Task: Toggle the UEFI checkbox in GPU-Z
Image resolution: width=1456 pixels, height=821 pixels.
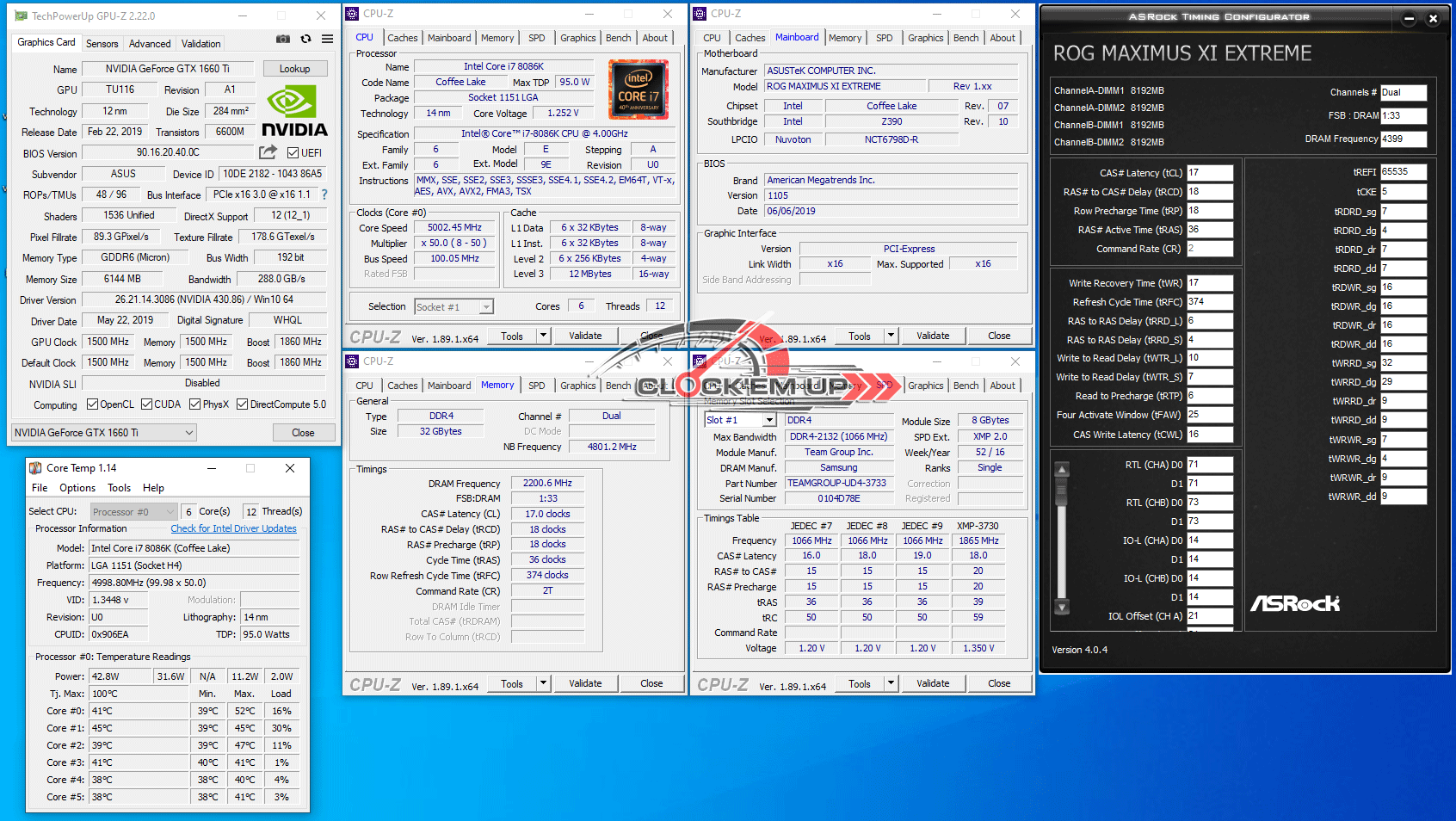Action: tap(293, 153)
